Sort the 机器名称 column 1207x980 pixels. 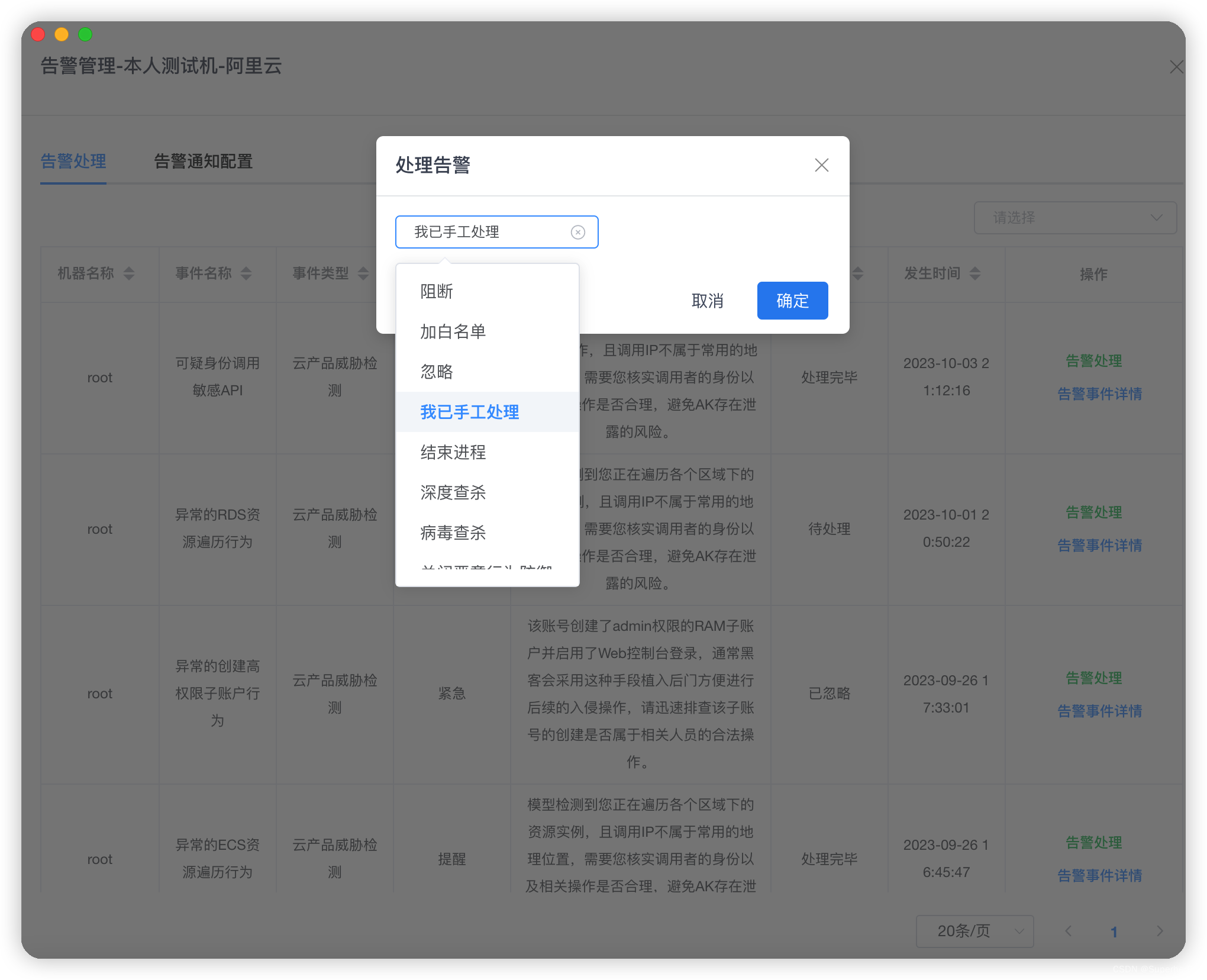click(x=128, y=273)
